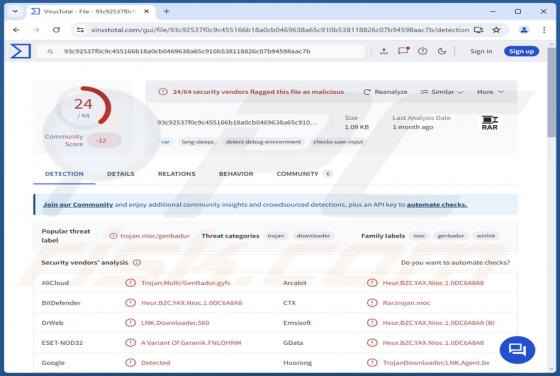Click the alert icon beside trojan.nioc/genbadur
The width and height of the screenshot is (560, 376).
113,236
